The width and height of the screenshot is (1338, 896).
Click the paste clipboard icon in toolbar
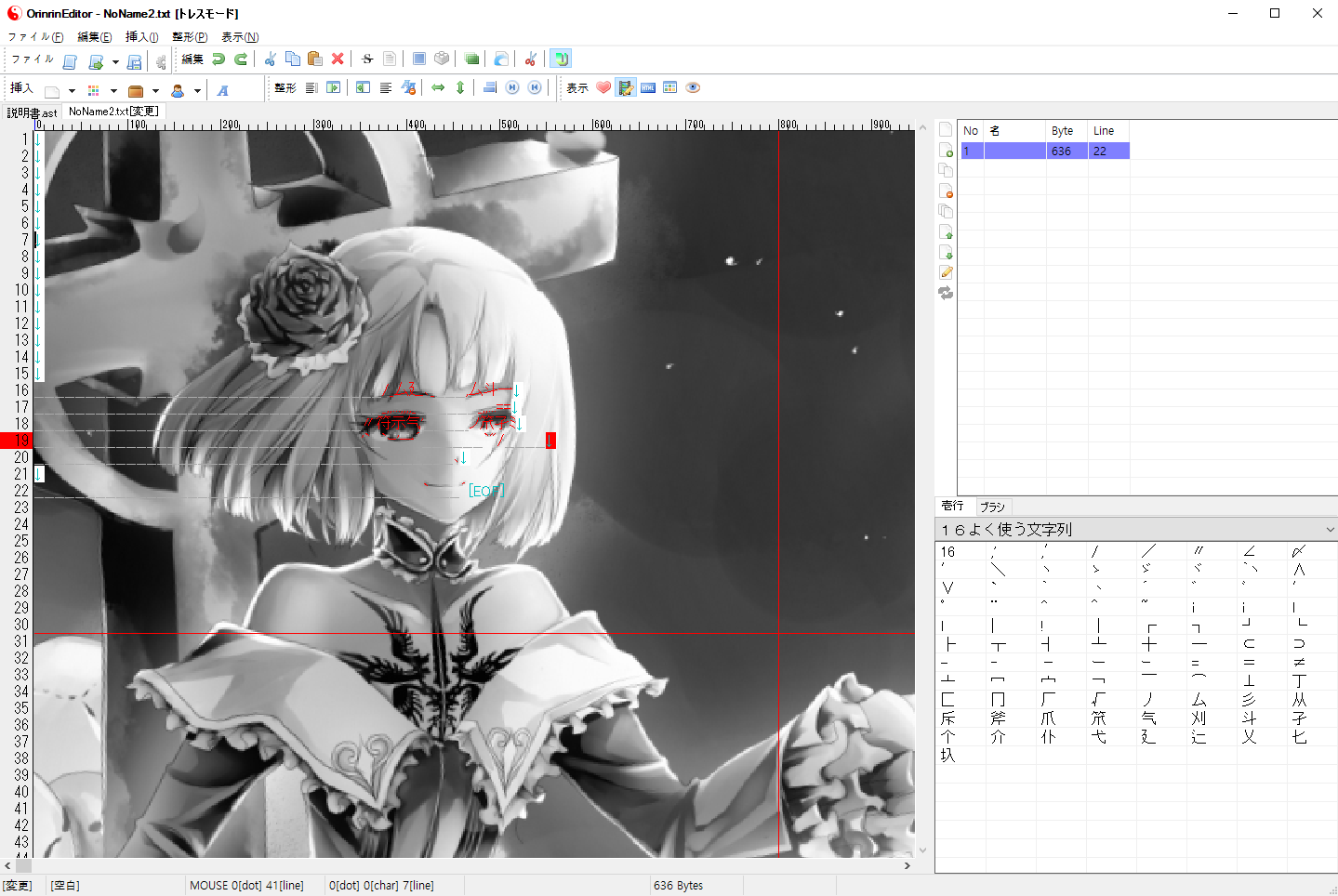pos(315,59)
